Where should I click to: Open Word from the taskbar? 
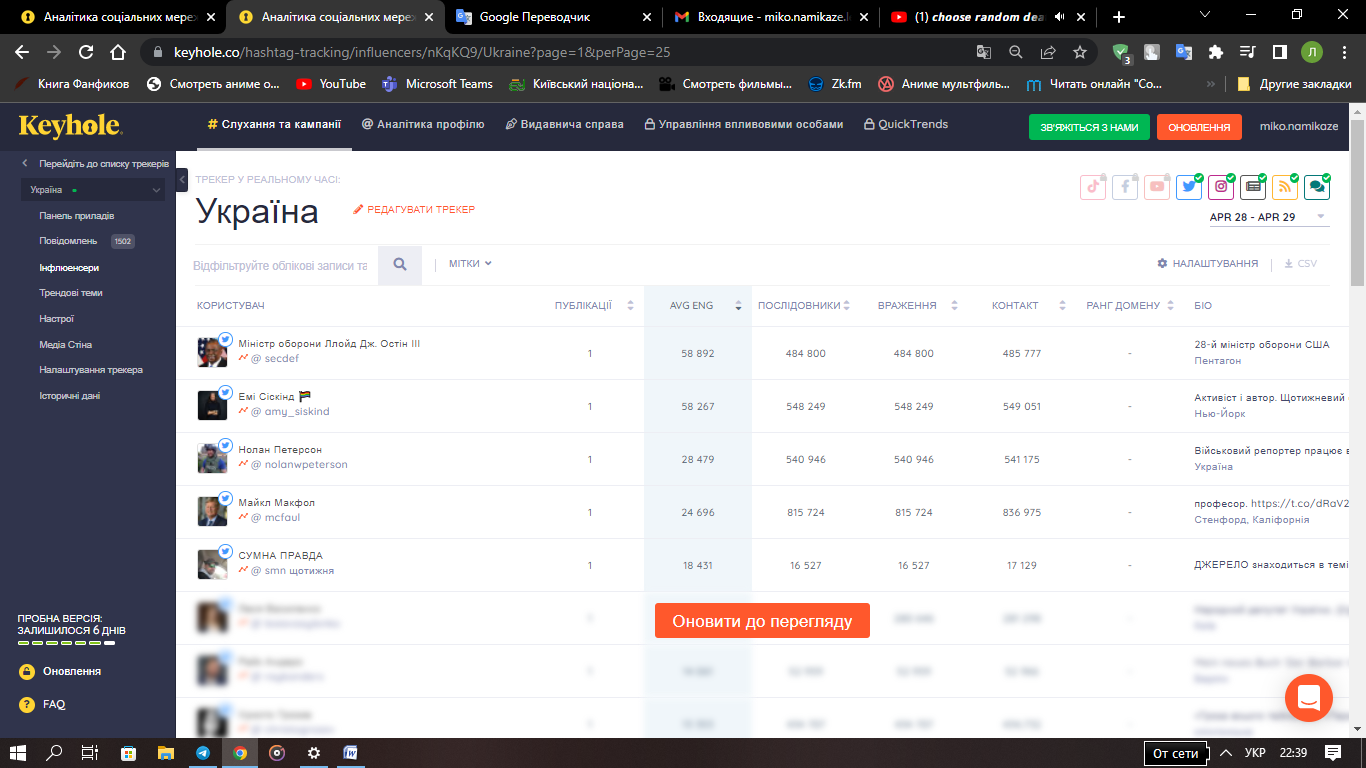351,753
